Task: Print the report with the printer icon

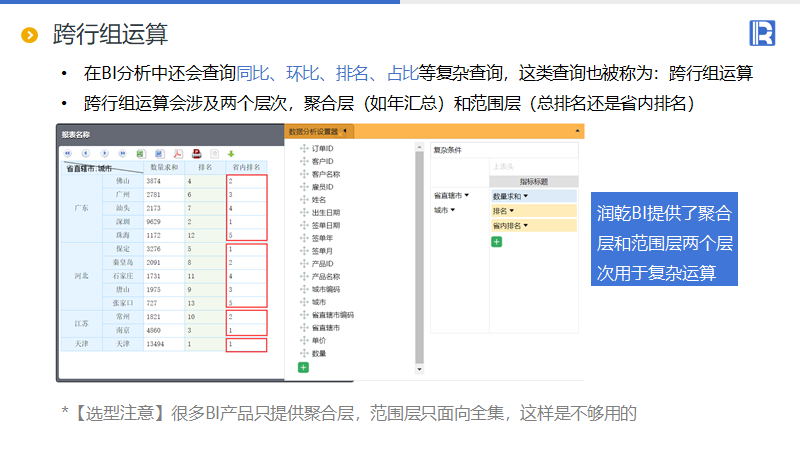Action: [196, 154]
